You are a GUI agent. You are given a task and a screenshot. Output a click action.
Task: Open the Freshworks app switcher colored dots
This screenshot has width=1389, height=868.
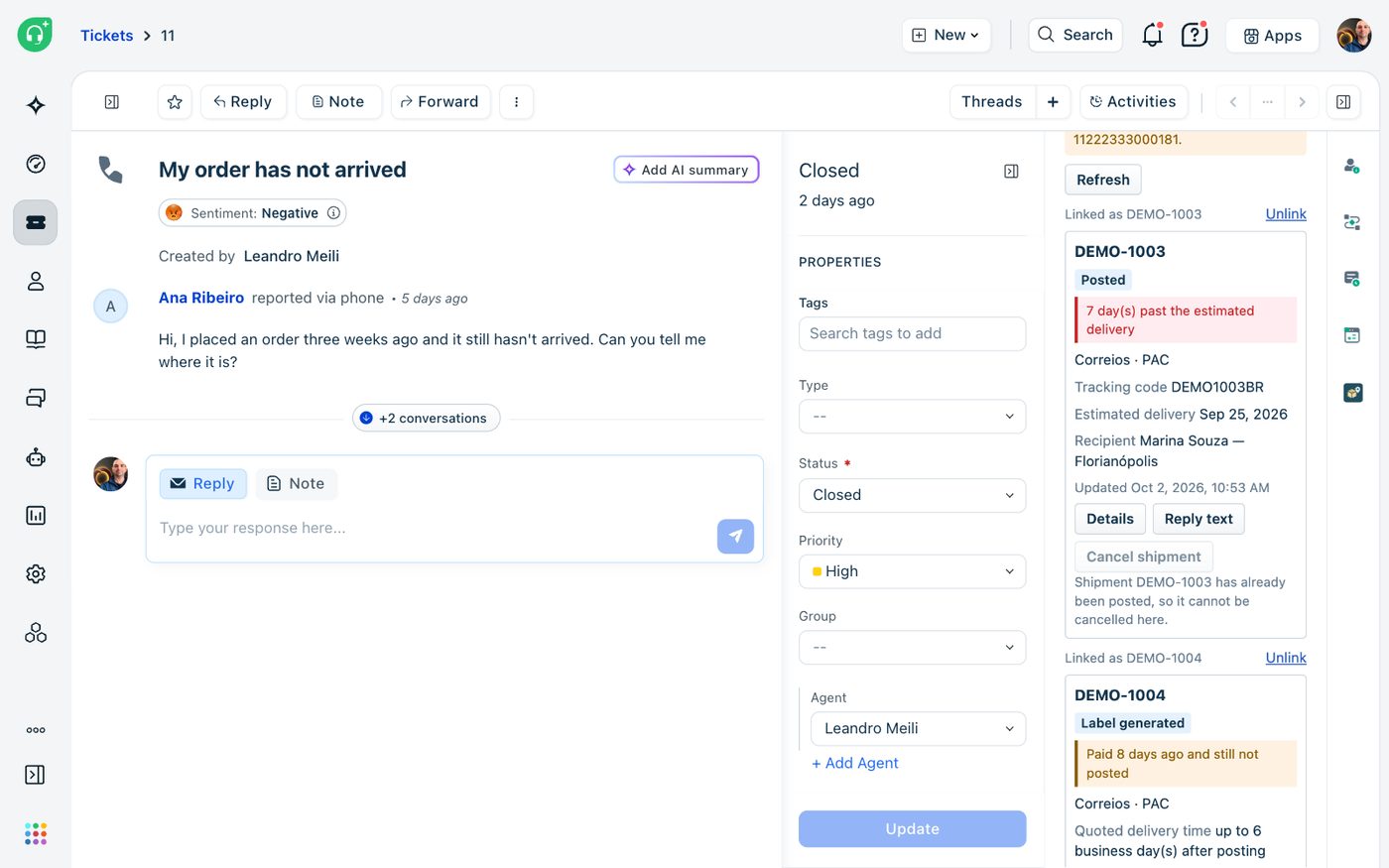pyautogui.click(x=36, y=833)
